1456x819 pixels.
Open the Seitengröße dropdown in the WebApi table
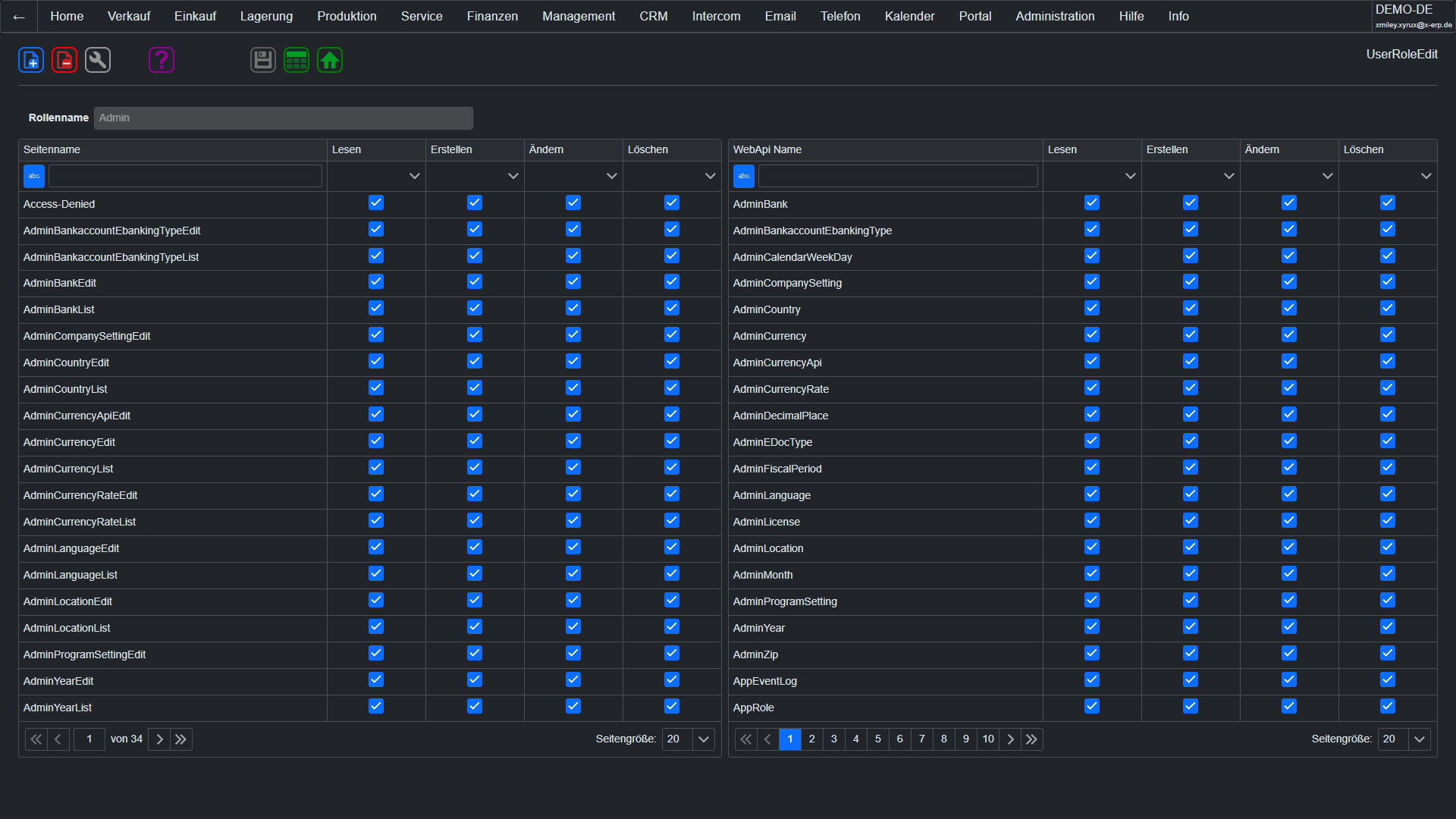1420,739
